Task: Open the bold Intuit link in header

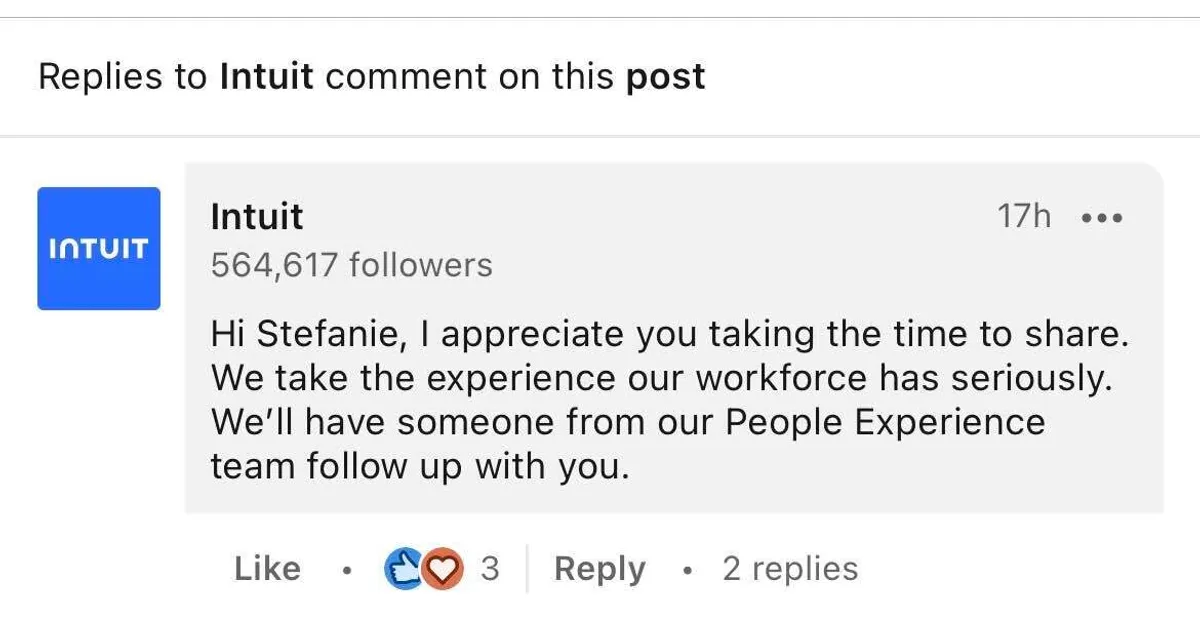Action: [266, 77]
